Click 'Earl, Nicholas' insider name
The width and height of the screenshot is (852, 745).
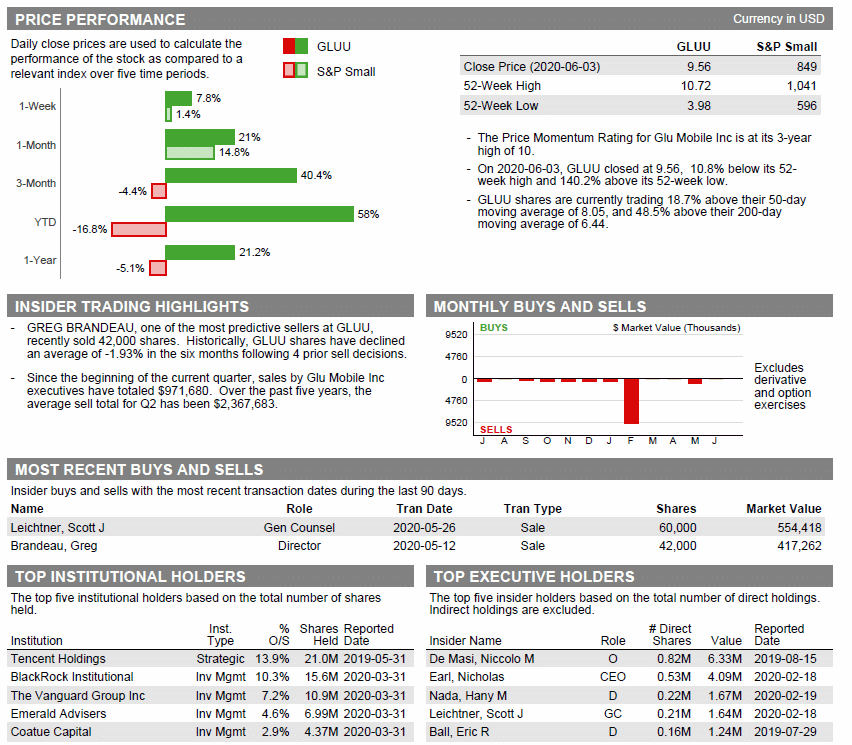(467, 677)
